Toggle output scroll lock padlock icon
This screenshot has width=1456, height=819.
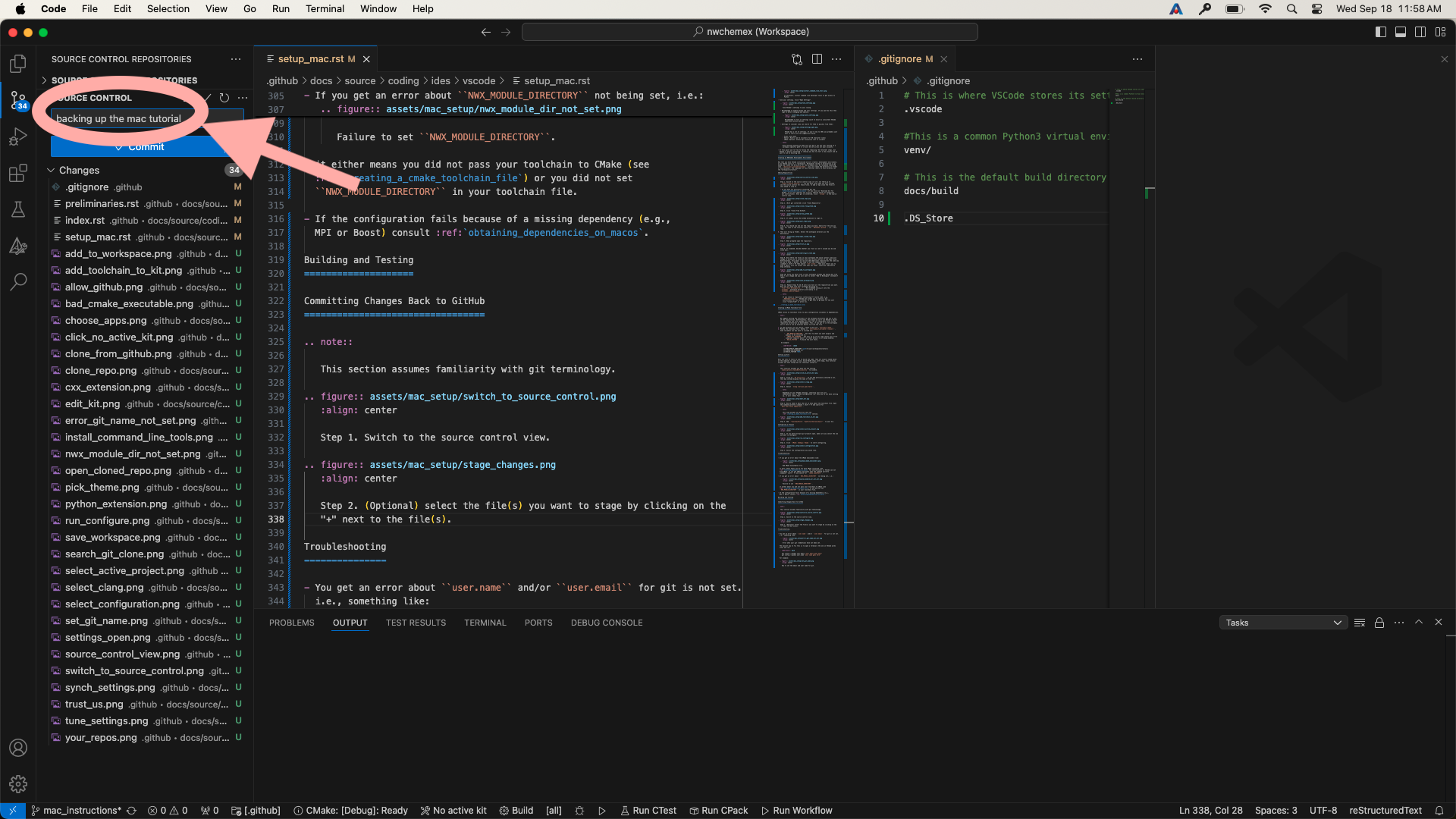[x=1379, y=623]
